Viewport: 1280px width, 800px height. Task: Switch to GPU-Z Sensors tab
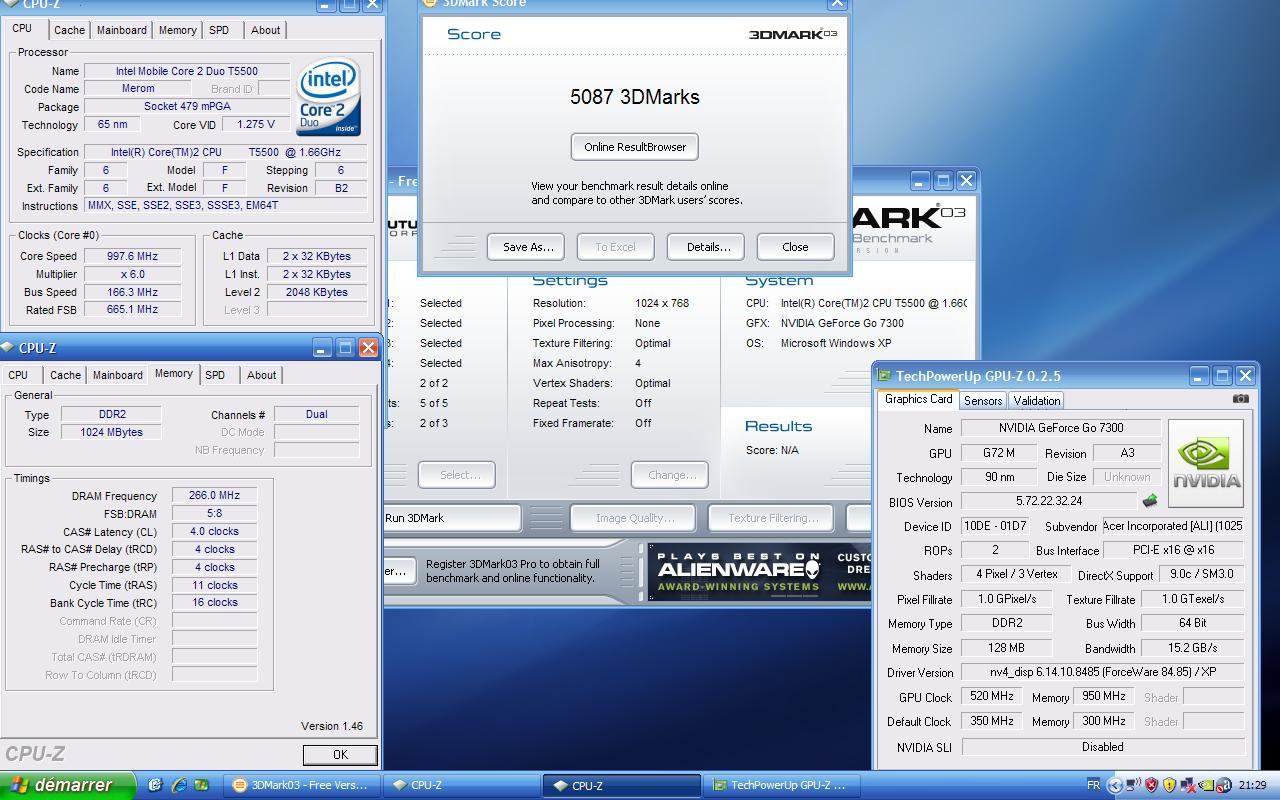coord(983,400)
